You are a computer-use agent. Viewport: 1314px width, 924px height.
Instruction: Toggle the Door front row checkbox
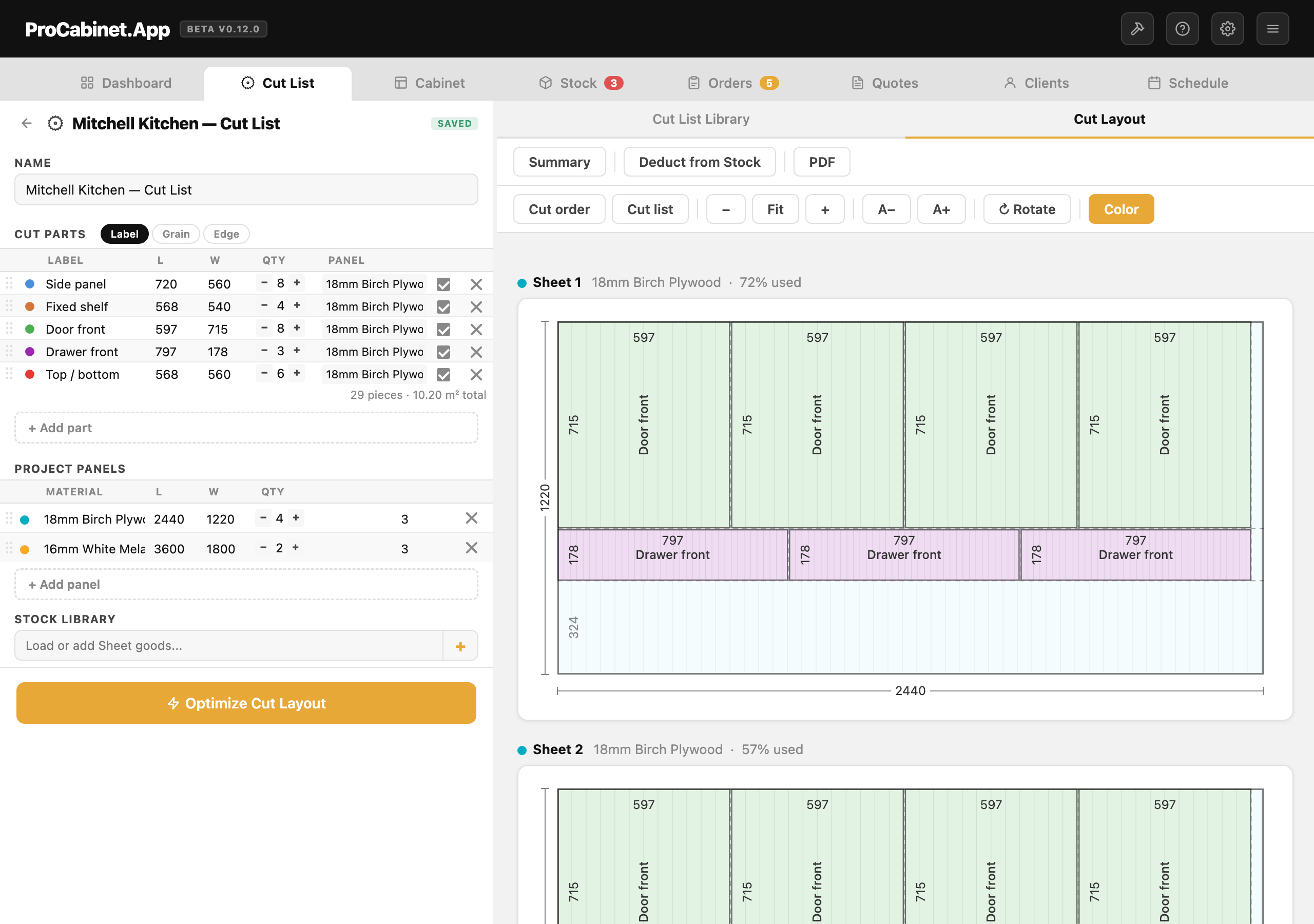pos(443,330)
